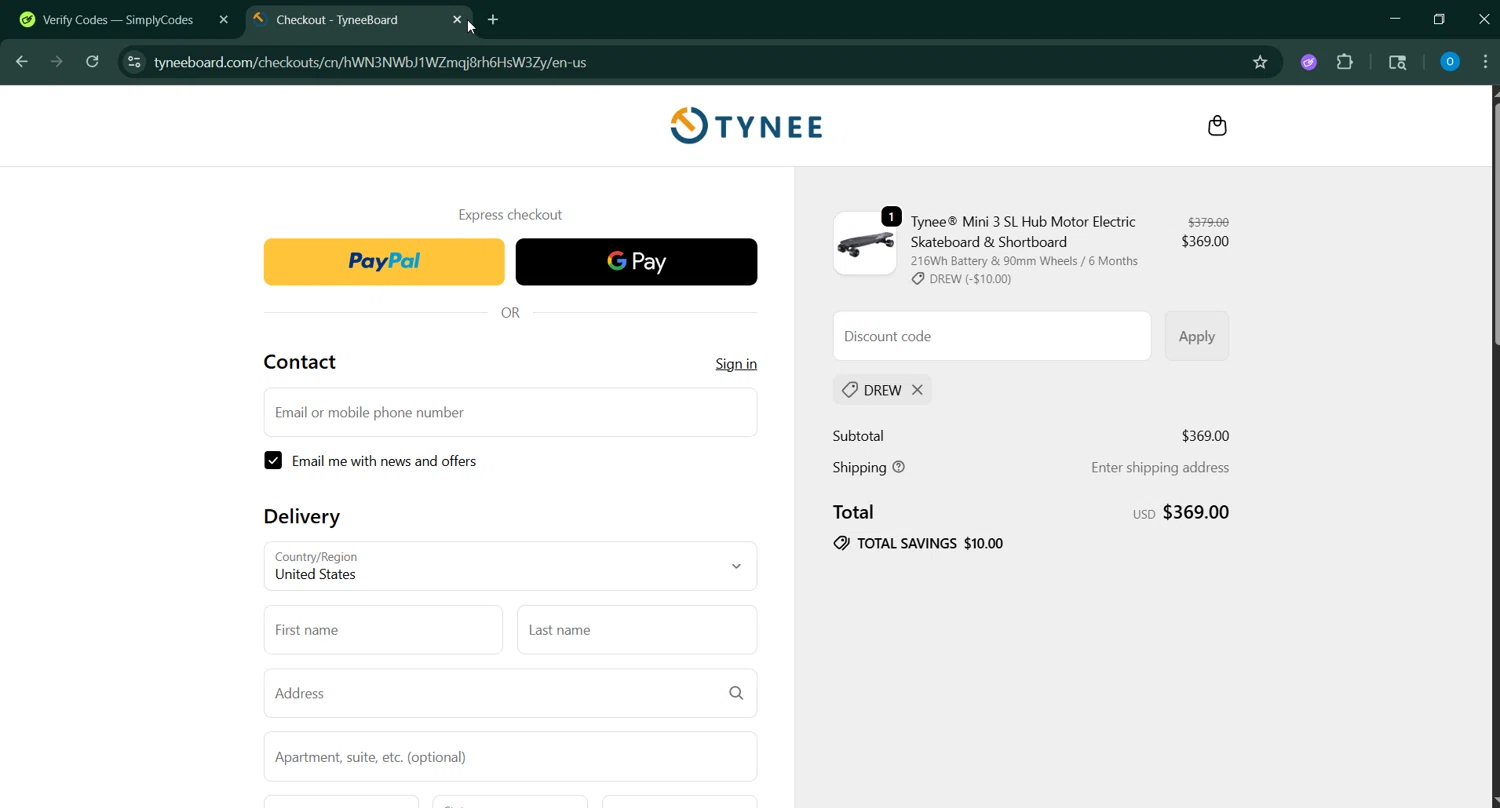Click the Last name field
Image resolution: width=1500 pixels, height=808 pixels.
pos(637,630)
